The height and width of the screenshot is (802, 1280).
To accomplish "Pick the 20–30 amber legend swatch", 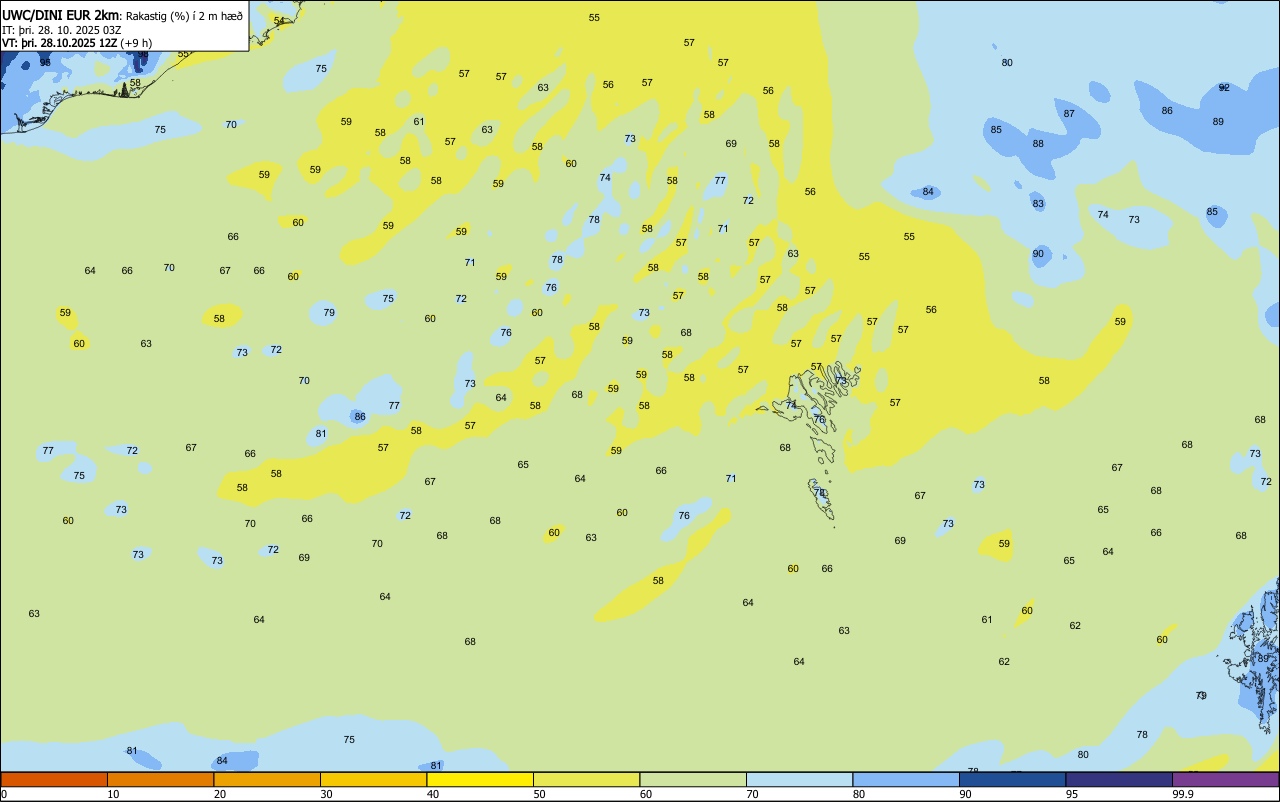I will point(267,779).
